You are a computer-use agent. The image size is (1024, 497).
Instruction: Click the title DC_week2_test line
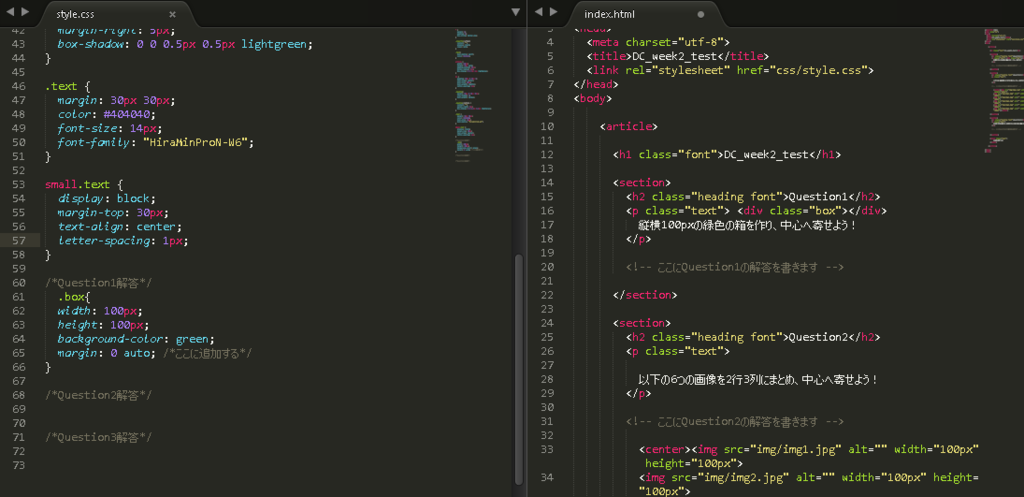pos(678,56)
